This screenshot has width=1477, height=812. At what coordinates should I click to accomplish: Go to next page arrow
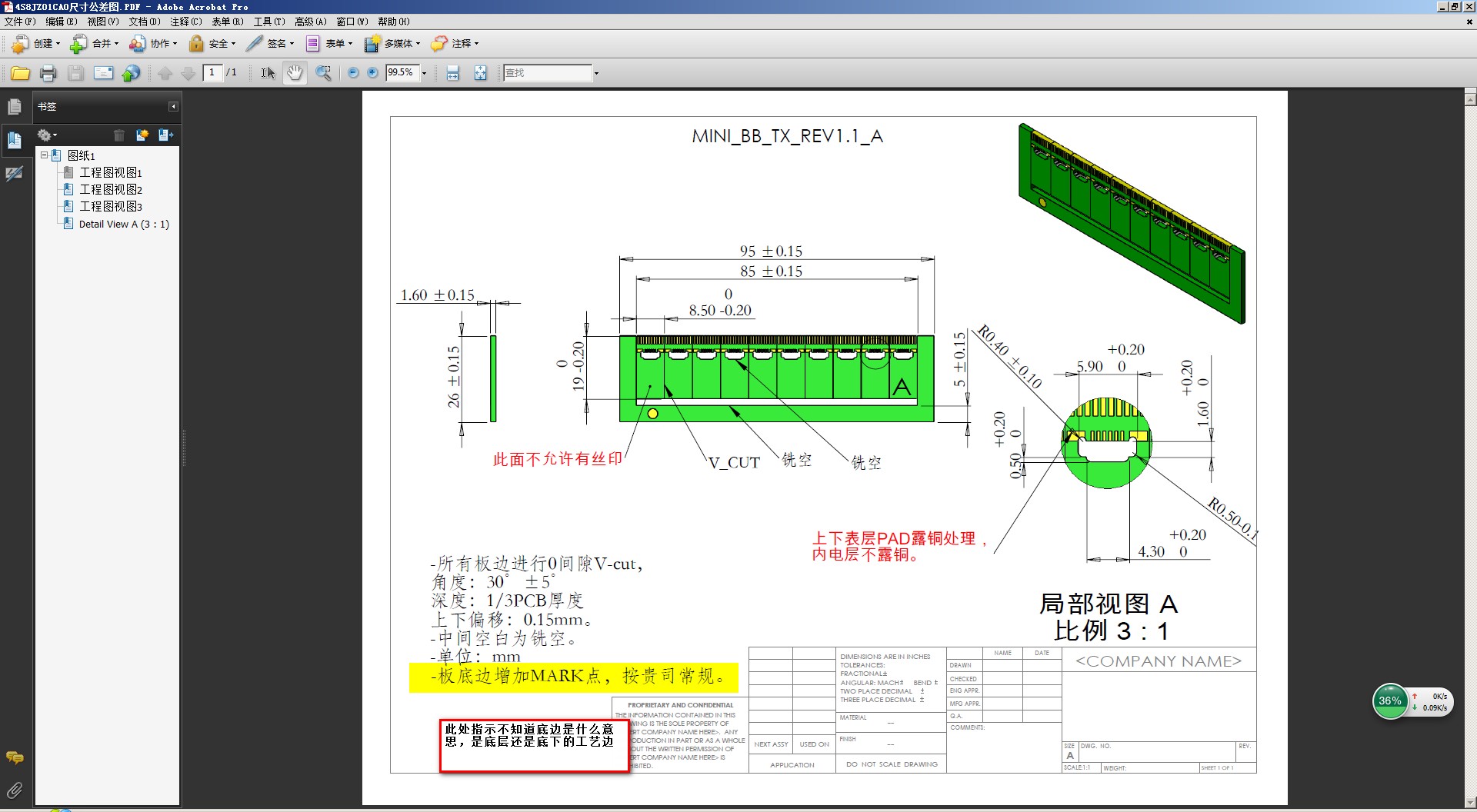(x=188, y=73)
